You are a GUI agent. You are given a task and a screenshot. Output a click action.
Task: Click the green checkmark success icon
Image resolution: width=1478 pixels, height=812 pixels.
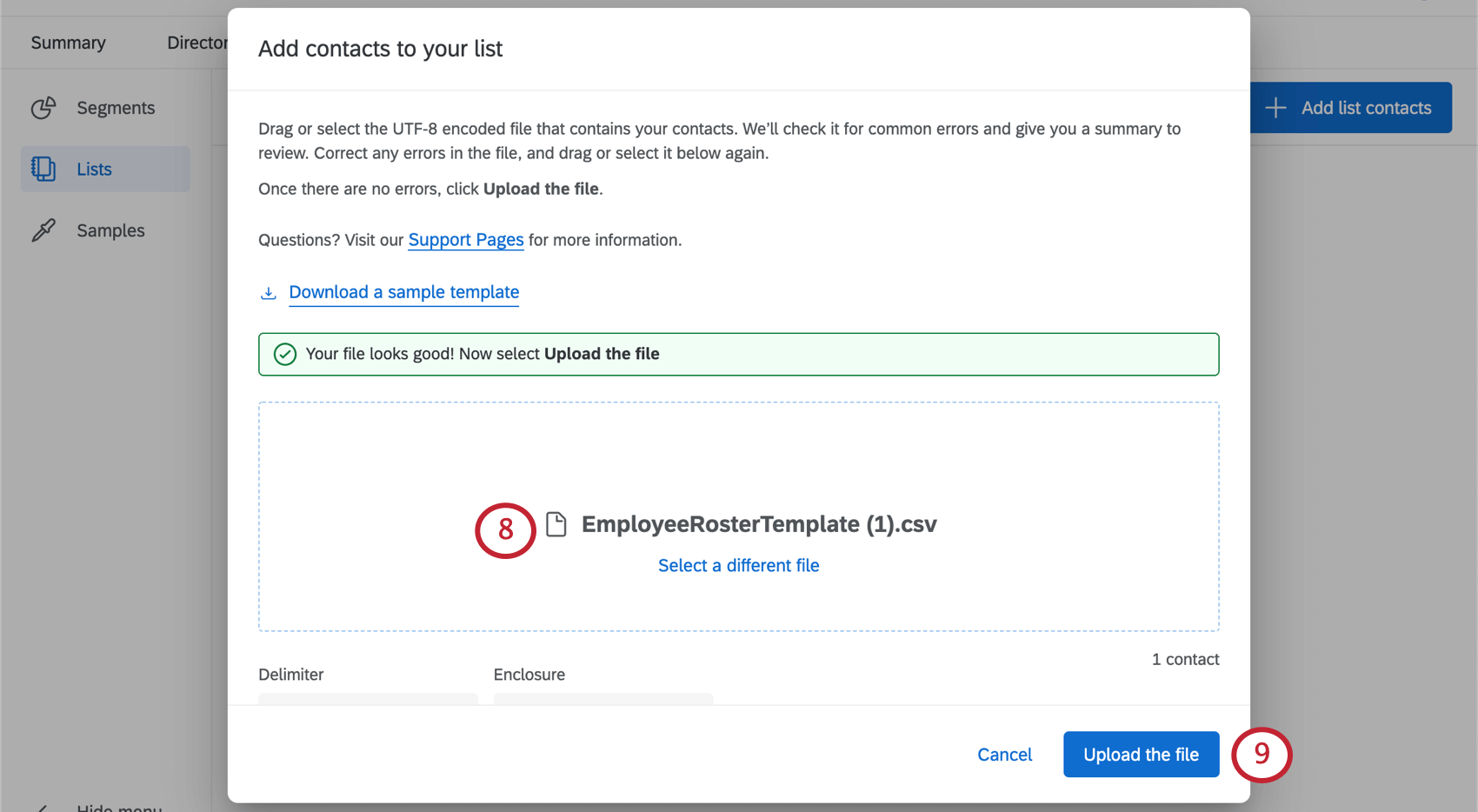click(284, 354)
